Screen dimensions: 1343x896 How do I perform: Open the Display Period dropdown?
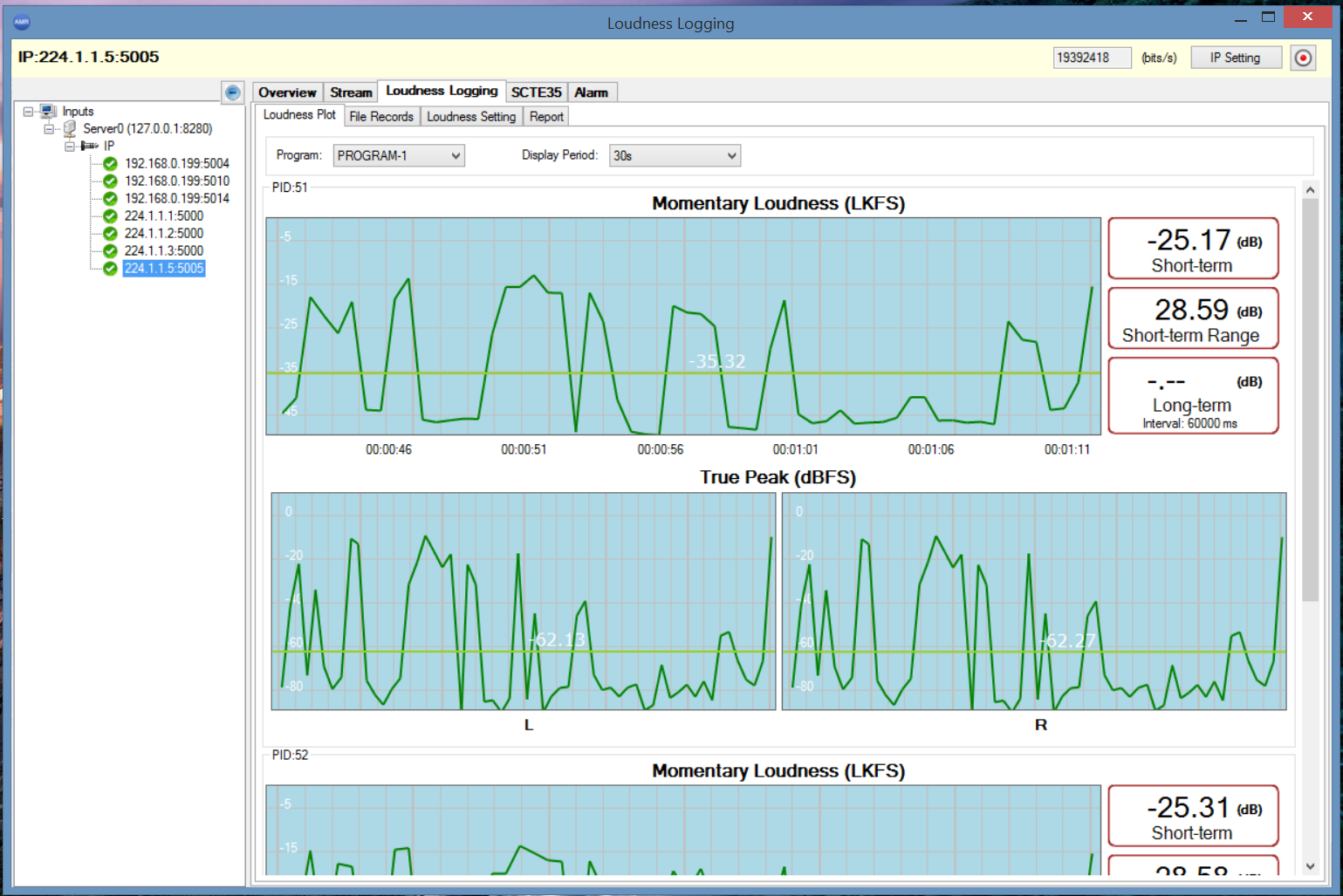675,155
